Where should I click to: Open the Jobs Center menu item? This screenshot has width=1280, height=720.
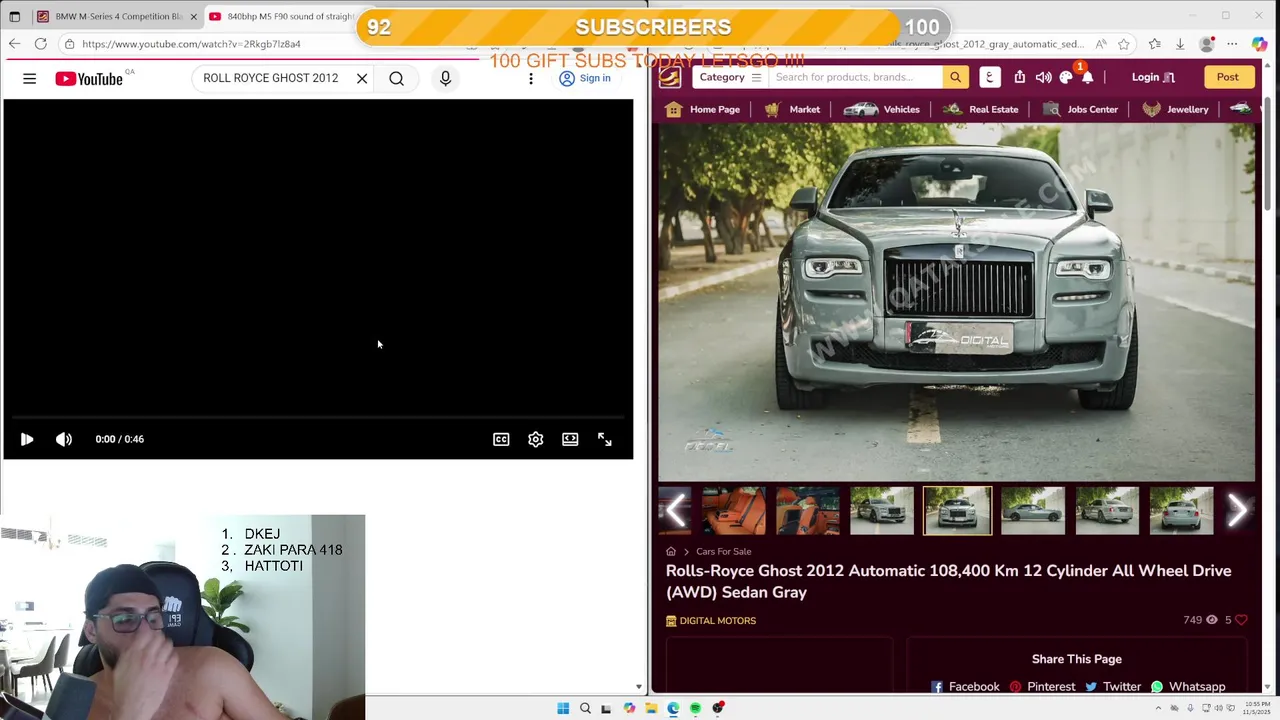pos(1080,109)
